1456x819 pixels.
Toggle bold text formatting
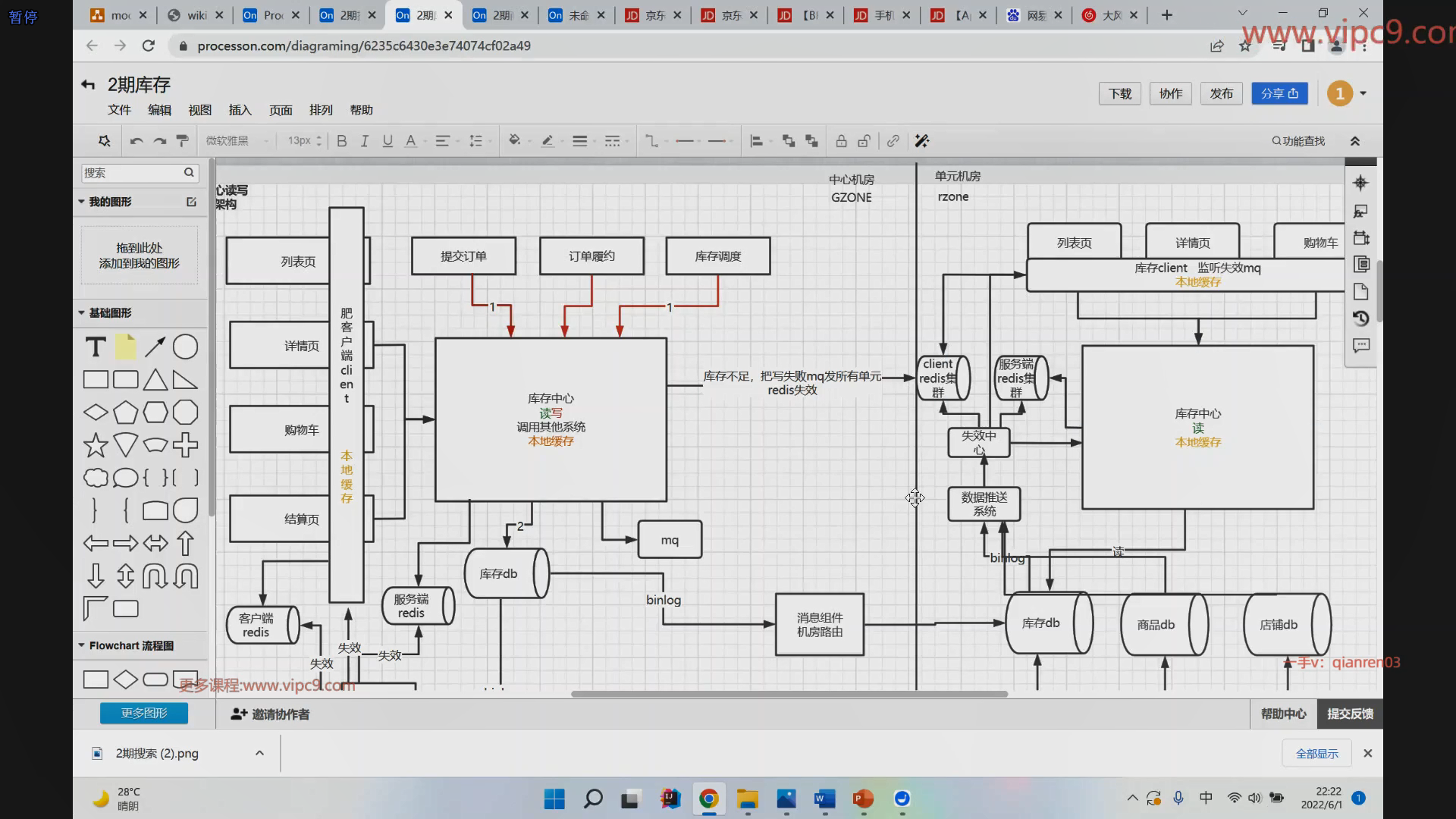pyautogui.click(x=341, y=141)
